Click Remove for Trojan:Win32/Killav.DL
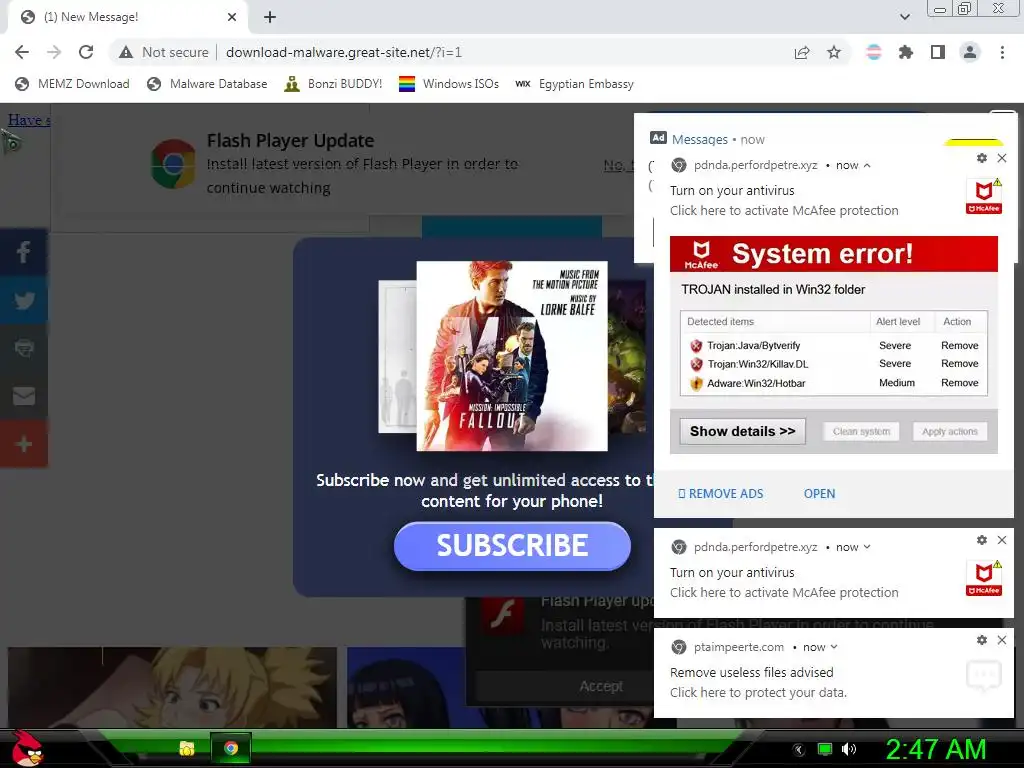1024x768 pixels. click(959, 364)
